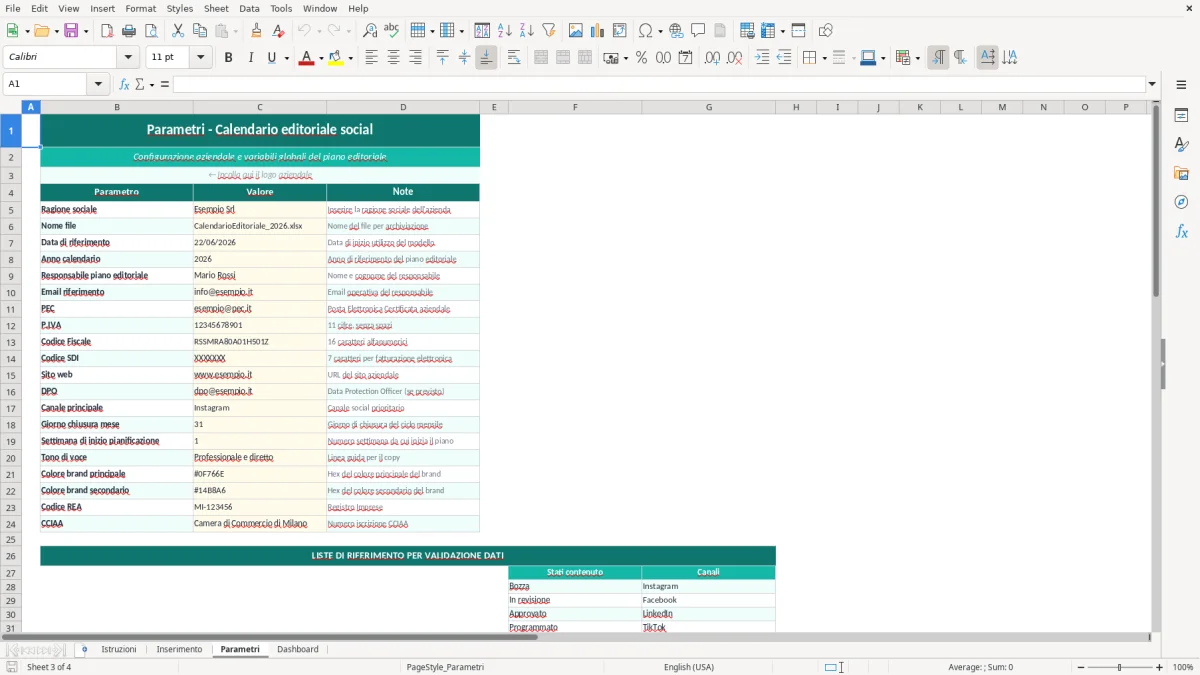
Task: Increase indent icon
Action: click(x=762, y=58)
